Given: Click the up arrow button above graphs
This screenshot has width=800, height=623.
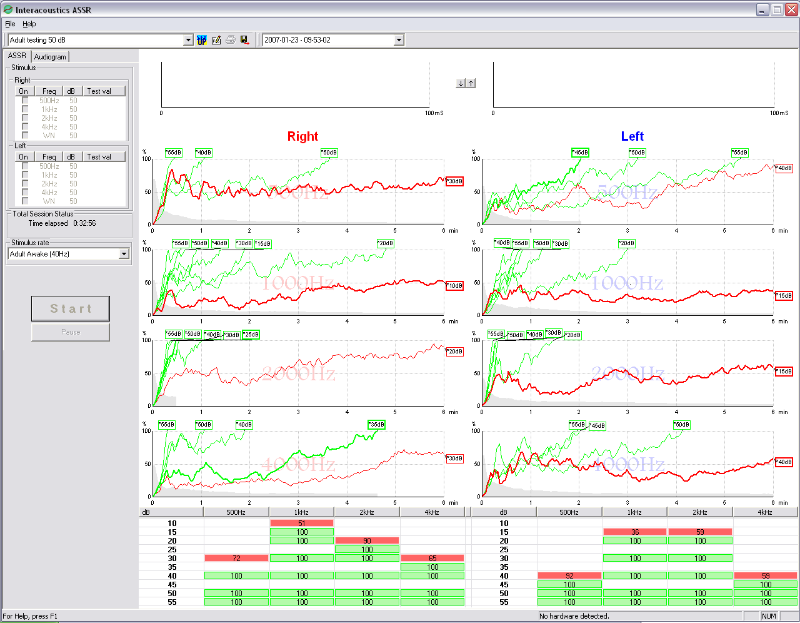Looking at the screenshot, I should (x=471, y=83).
